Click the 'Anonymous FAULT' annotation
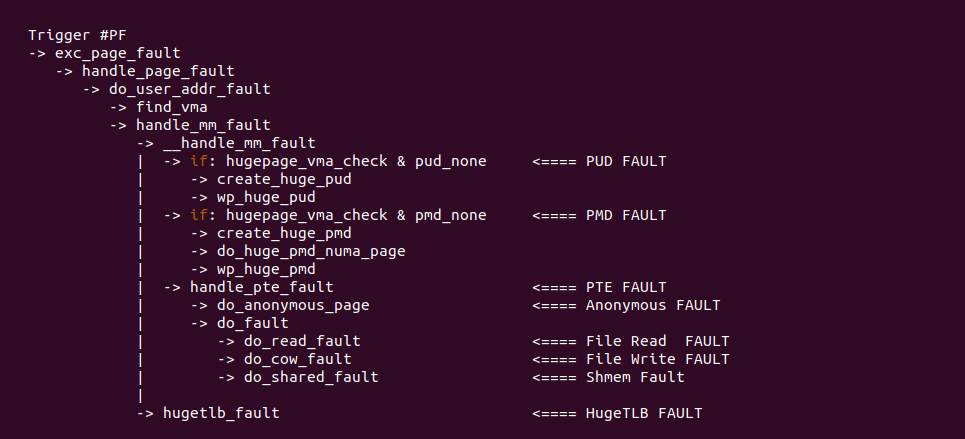Viewport: 965px width, 439px height. click(x=653, y=305)
